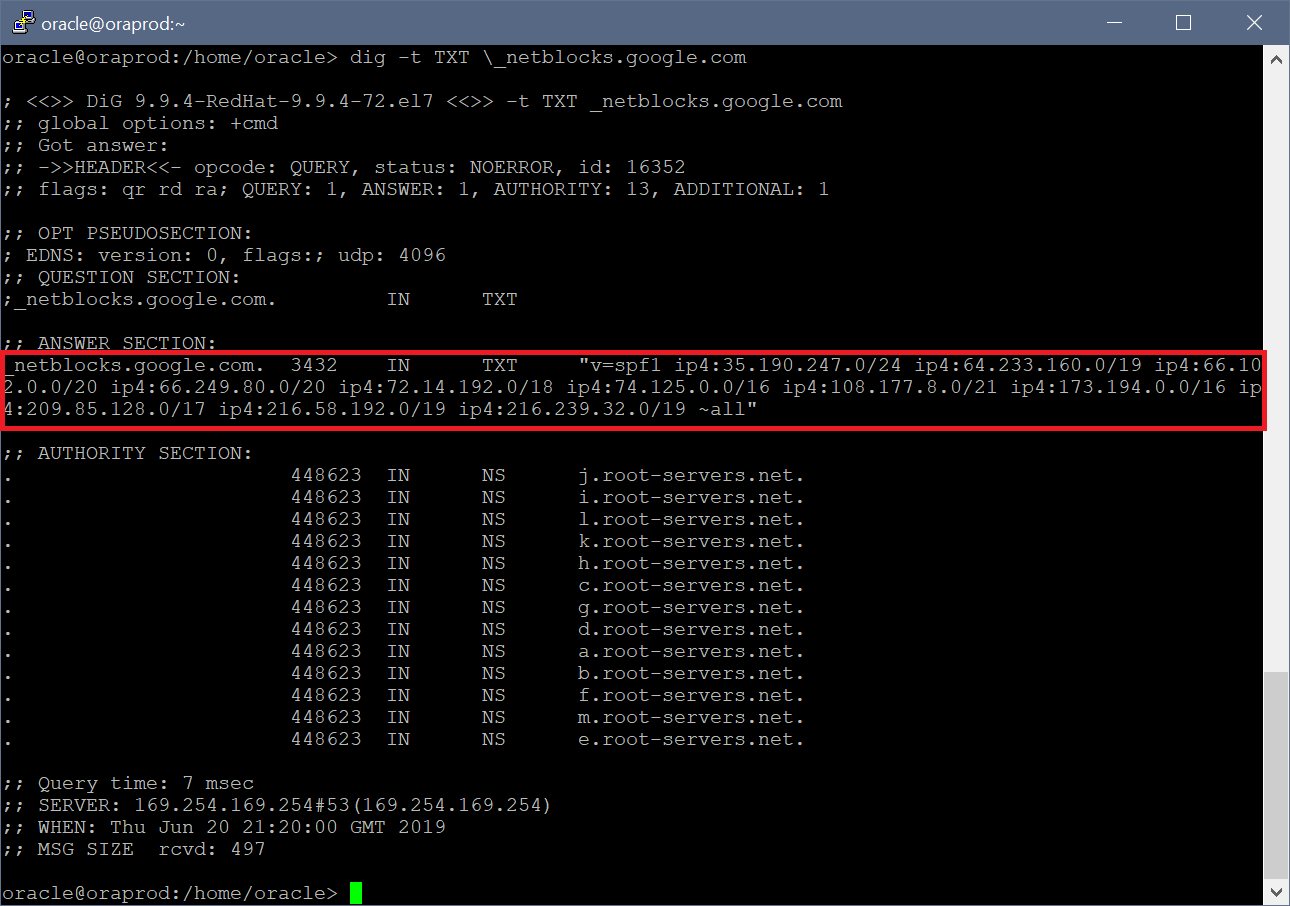Viewport: 1290px width, 906px height.
Task: Click 'e.root-servers.net.' nameserver
Action: coord(692,739)
